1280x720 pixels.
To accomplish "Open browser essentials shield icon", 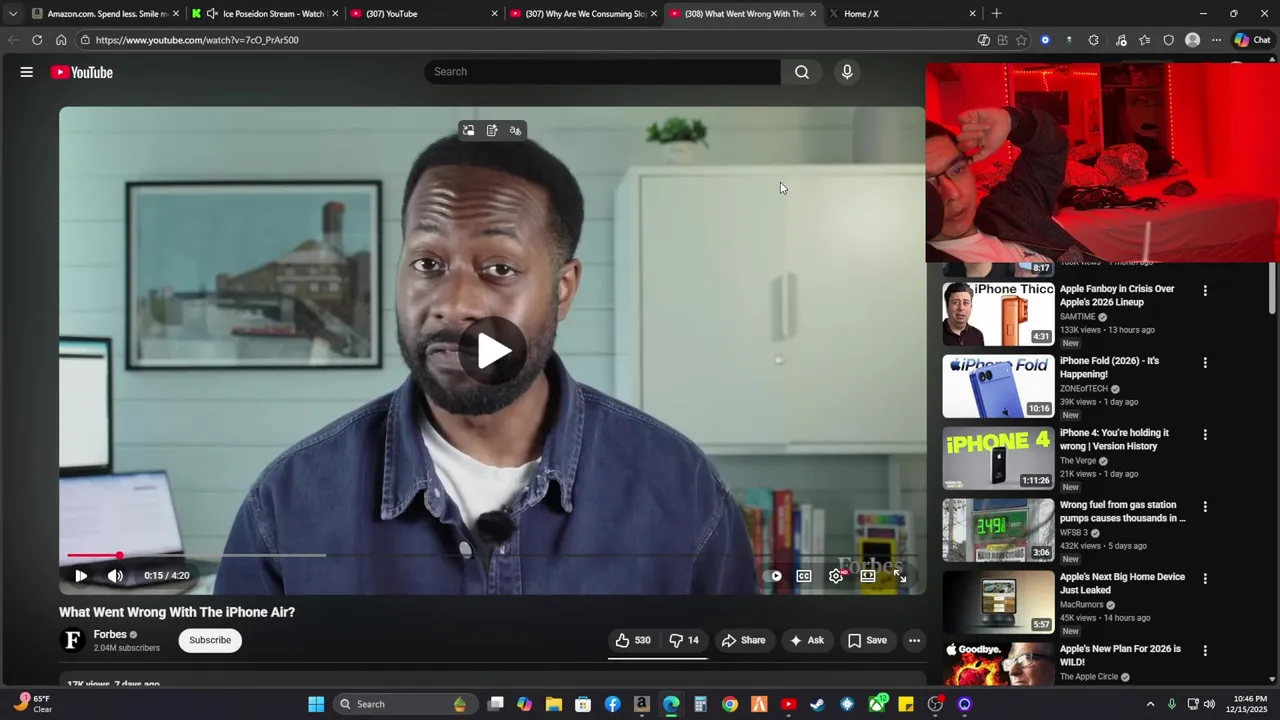I will coord(1168,40).
